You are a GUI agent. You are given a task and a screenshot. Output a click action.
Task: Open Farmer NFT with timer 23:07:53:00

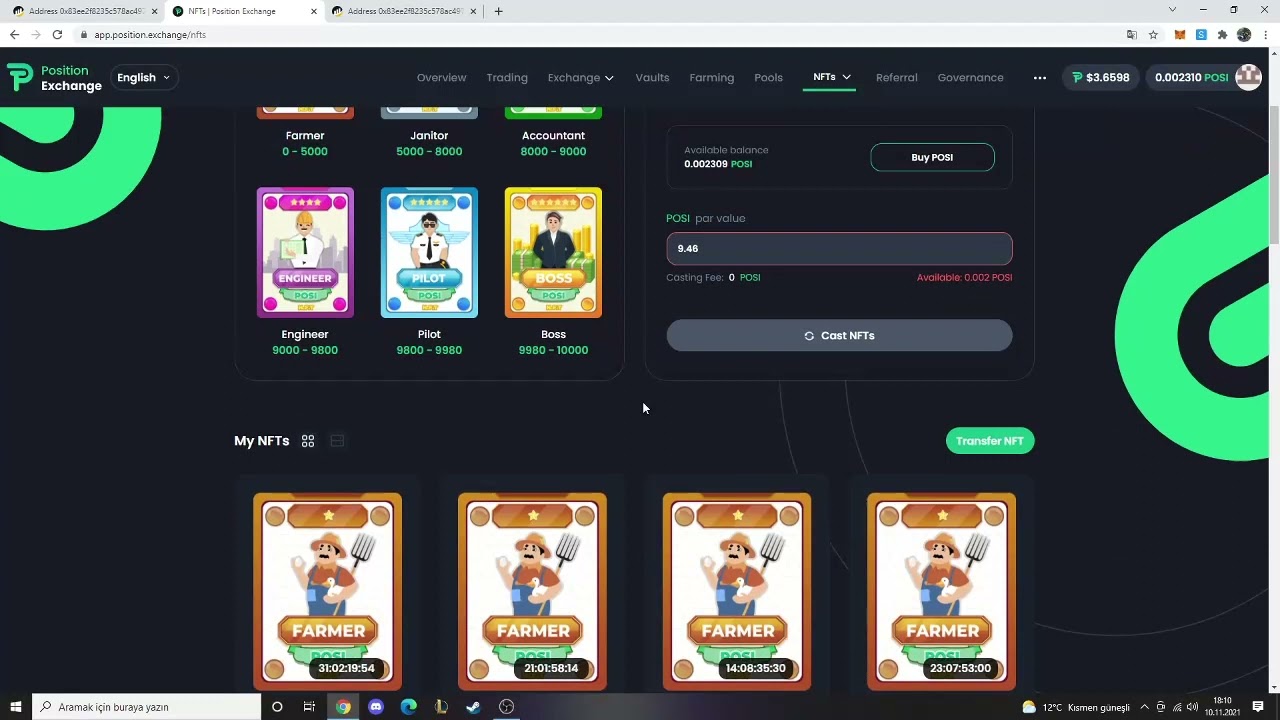pyautogui.click(x=941, y=591)
